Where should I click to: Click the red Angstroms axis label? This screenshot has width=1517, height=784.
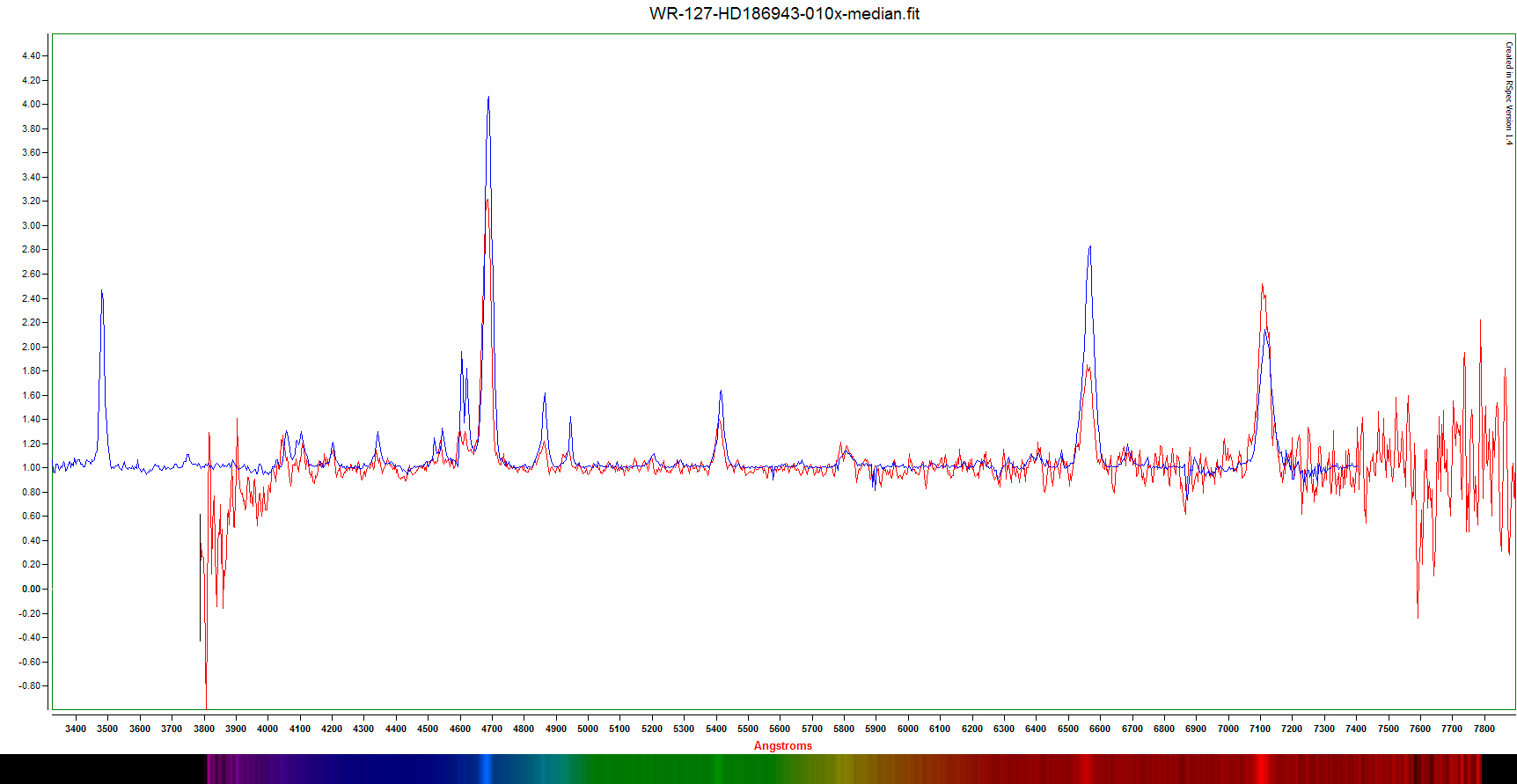pos(782,745)
